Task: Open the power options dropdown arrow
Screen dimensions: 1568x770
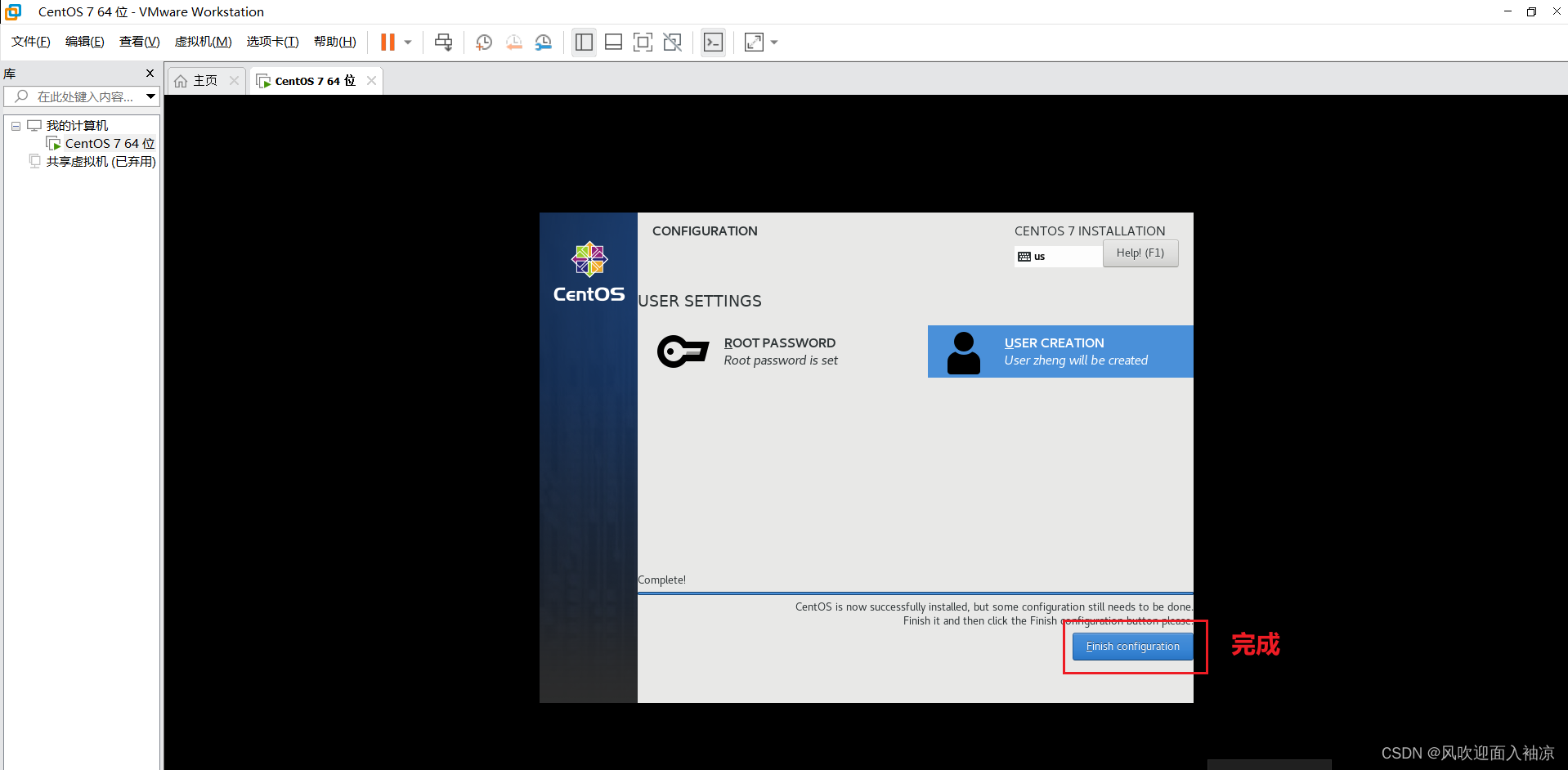Action: [x=408, y=43]
